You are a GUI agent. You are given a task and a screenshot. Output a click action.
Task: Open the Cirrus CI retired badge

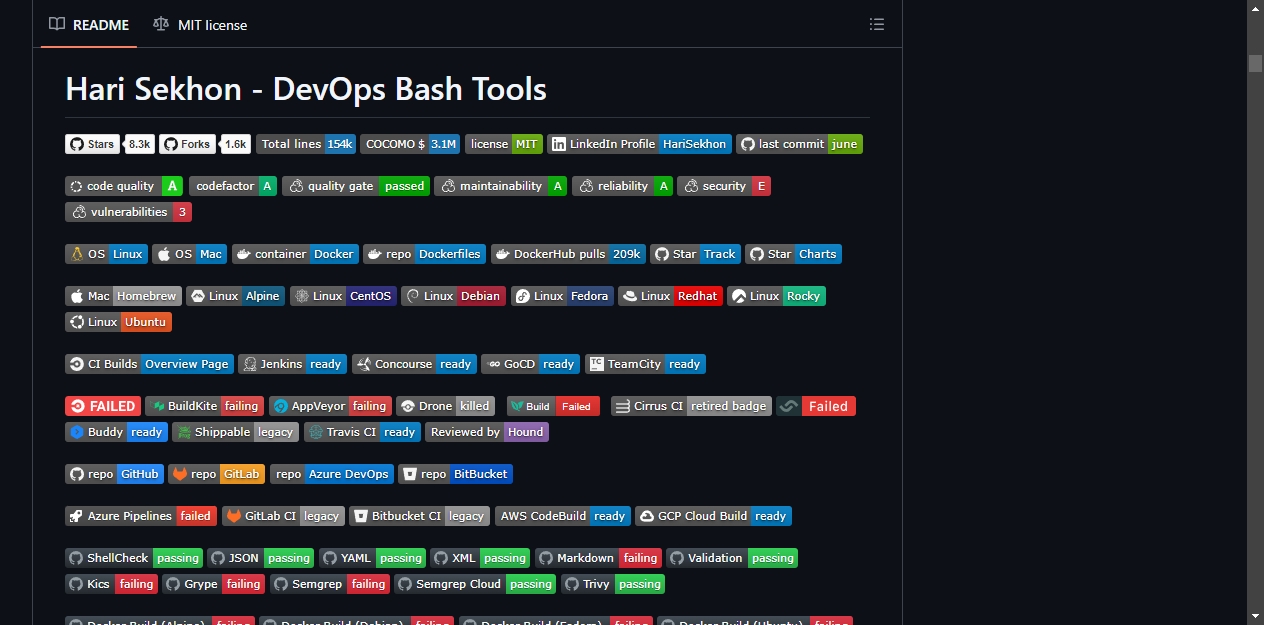tap(692, 406)
